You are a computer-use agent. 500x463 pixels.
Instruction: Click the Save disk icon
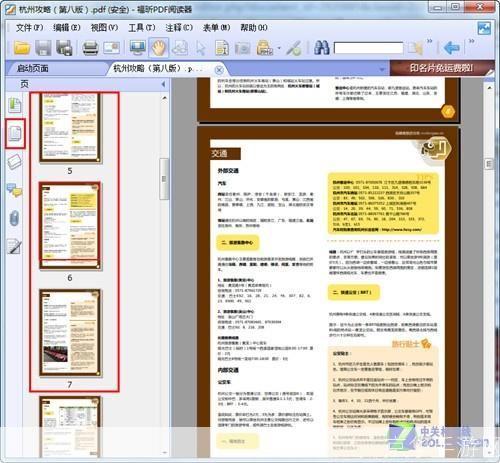tap(43, 48)
